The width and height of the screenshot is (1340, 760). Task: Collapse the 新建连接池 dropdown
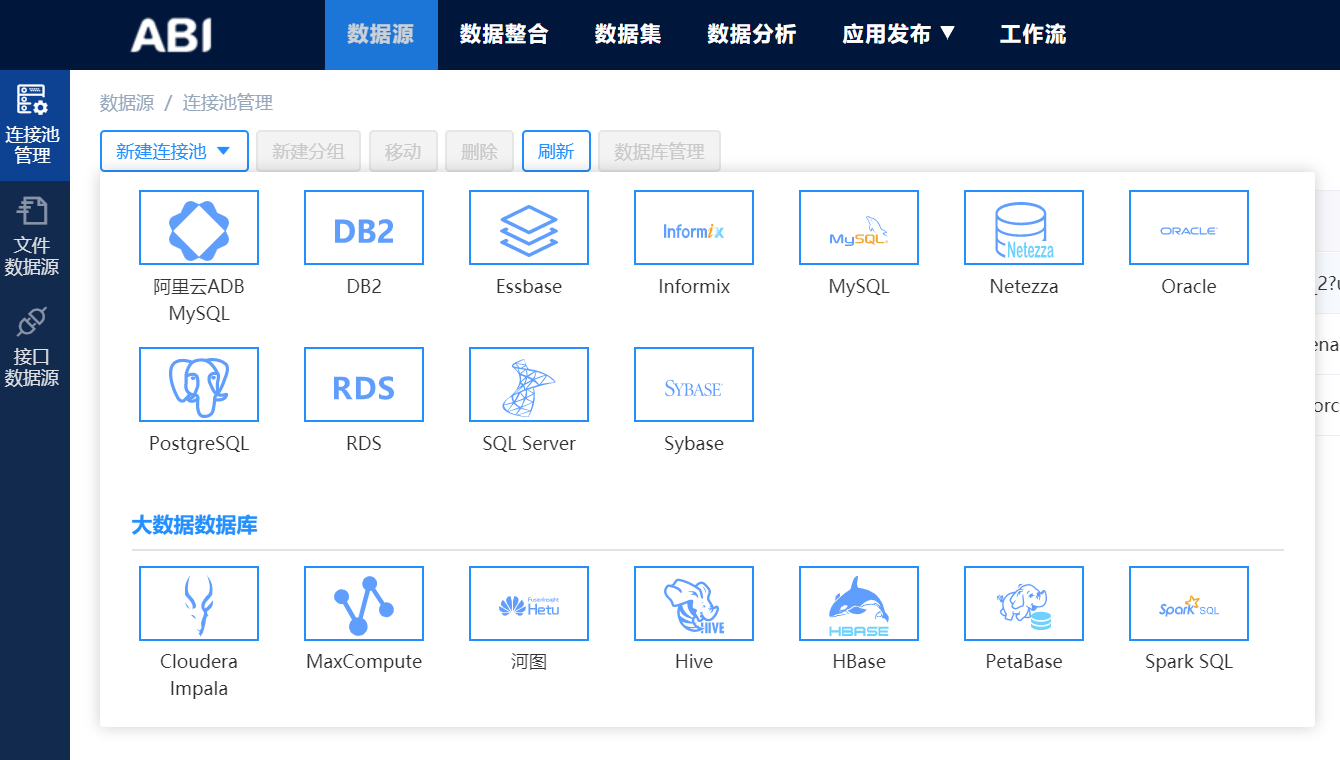click(x=174, y=152)
